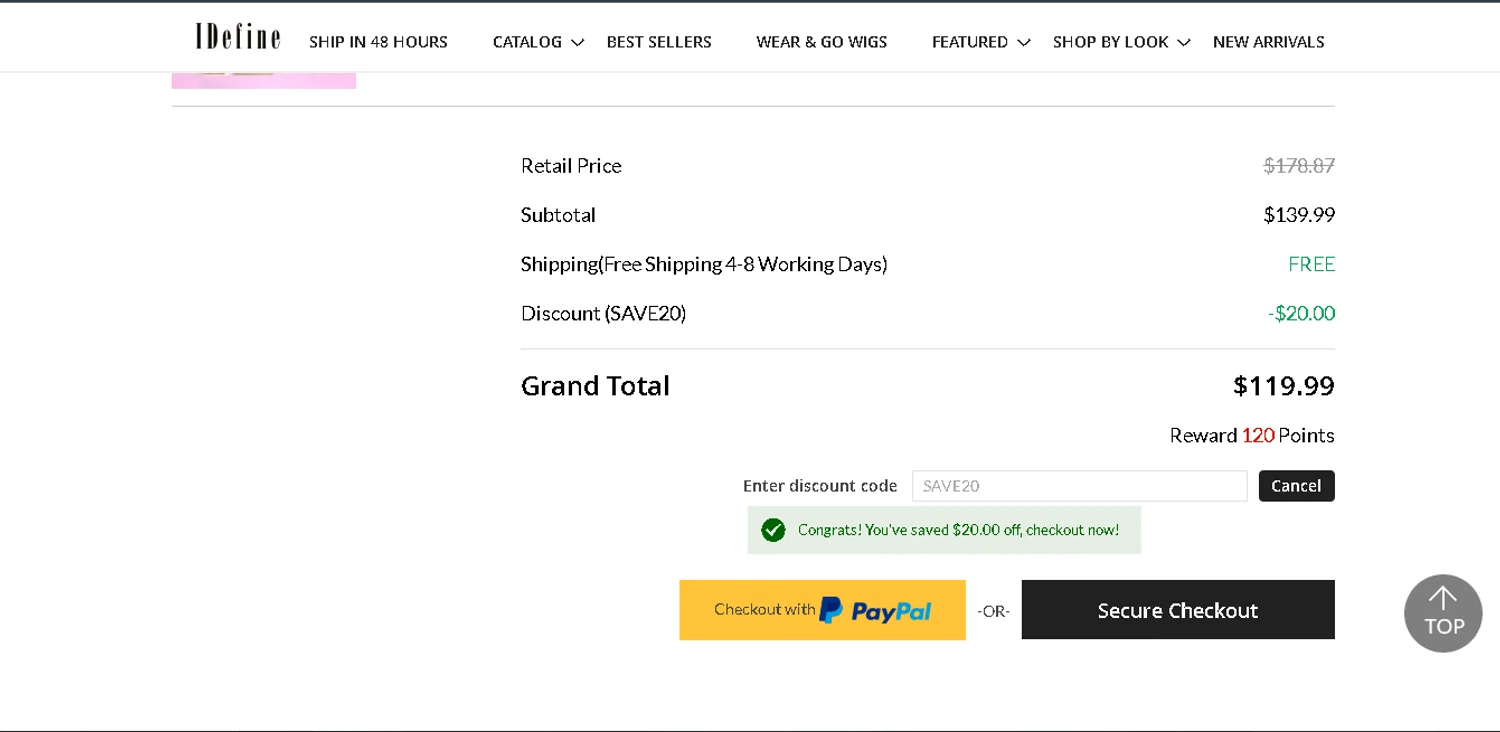Click the green checkmark success icon
Viewport: 1500px width, 732px height.
click(x=773, y=530)
